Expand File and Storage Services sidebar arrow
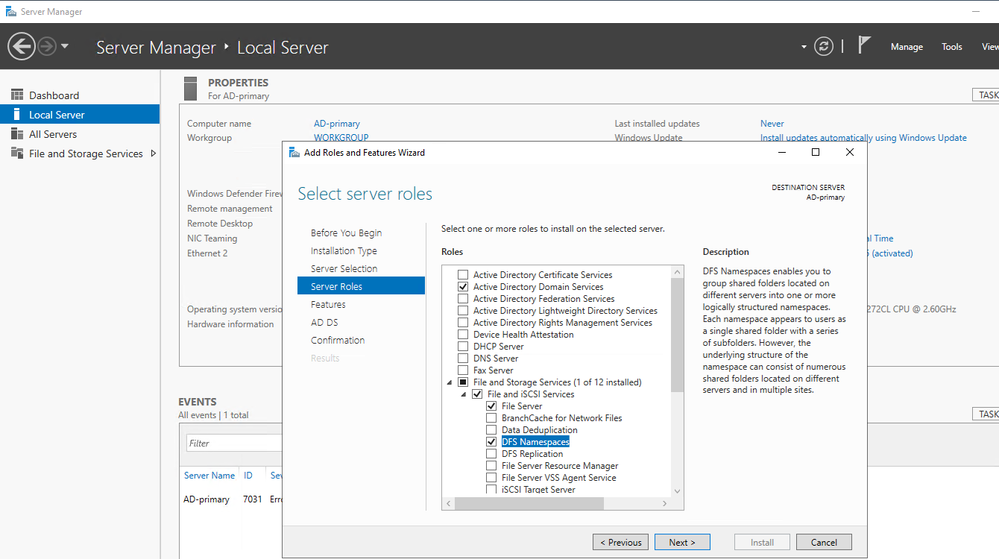 tap(153, 154)
